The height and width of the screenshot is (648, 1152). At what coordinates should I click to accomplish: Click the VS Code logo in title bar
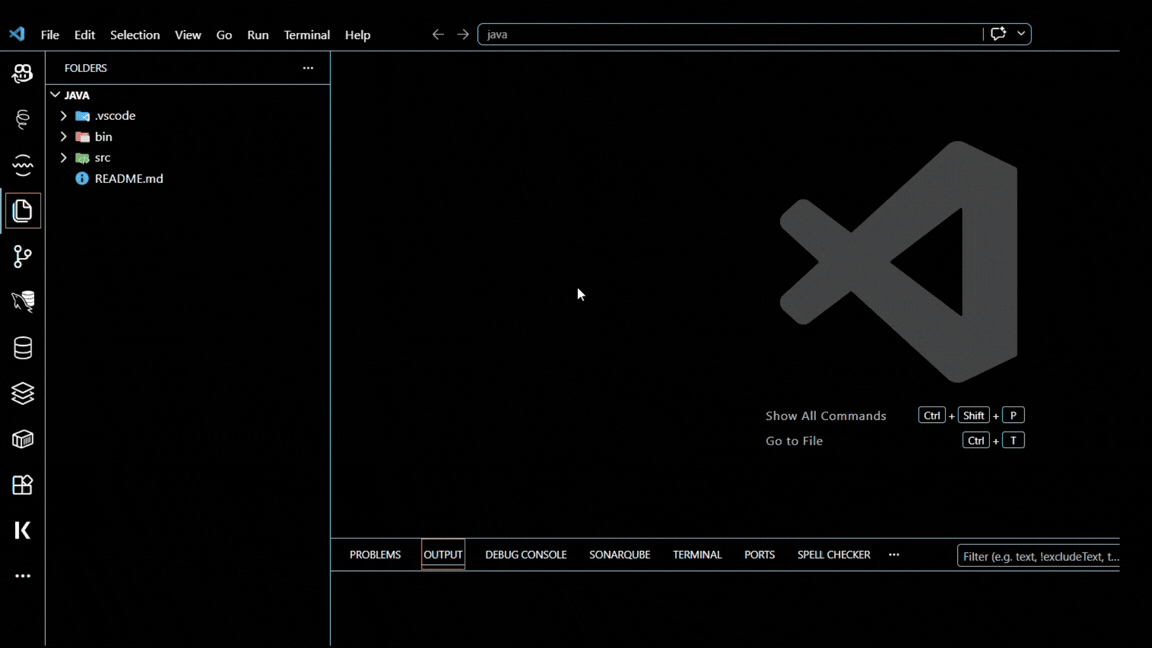(x=17, y=35)
